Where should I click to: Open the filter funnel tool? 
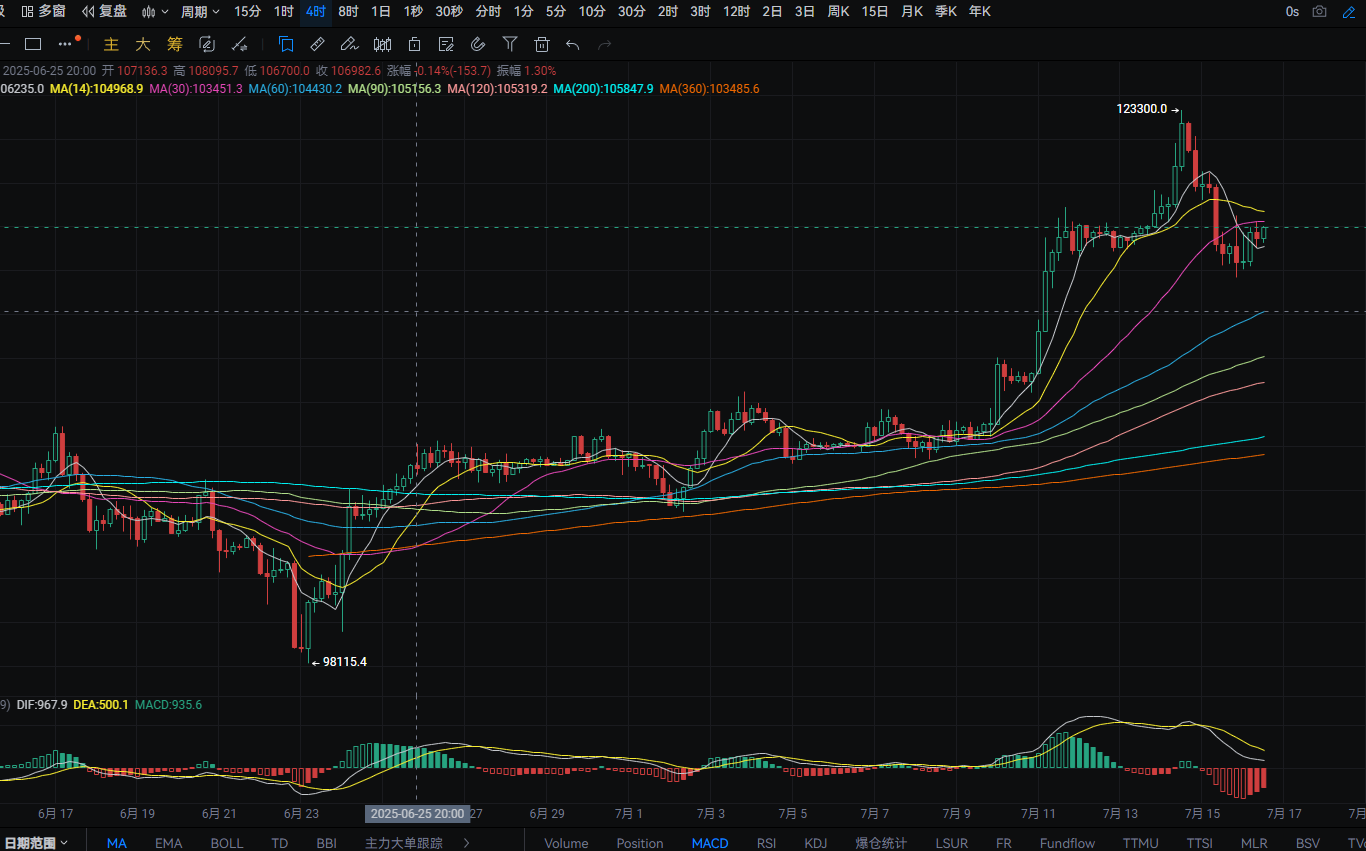[510, 44]
